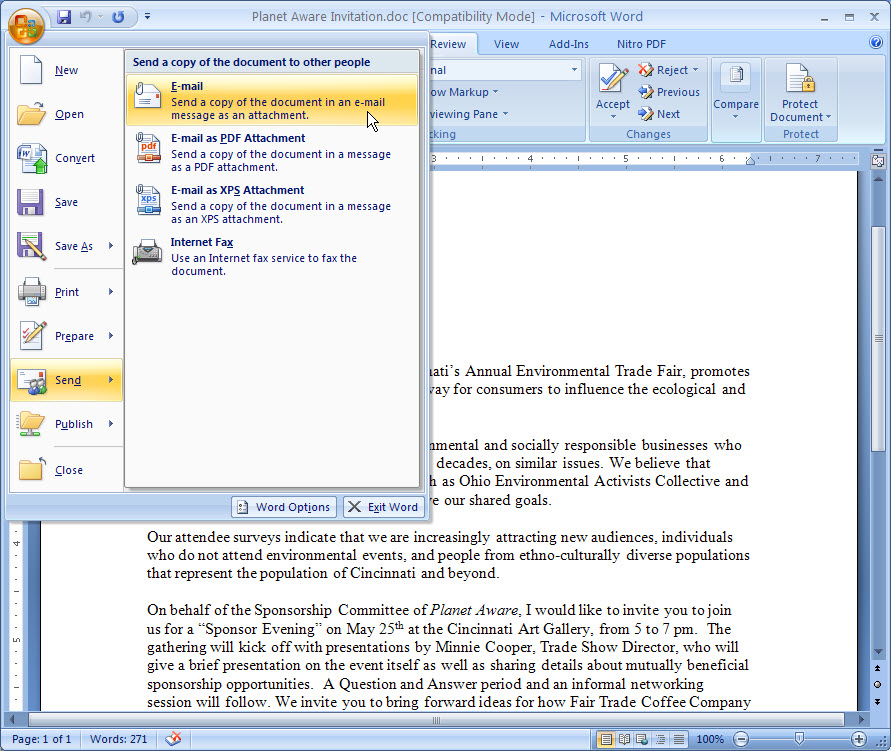Choose Save from the Office menu
This screenshot has width=891, height=751.
[66, 202]
